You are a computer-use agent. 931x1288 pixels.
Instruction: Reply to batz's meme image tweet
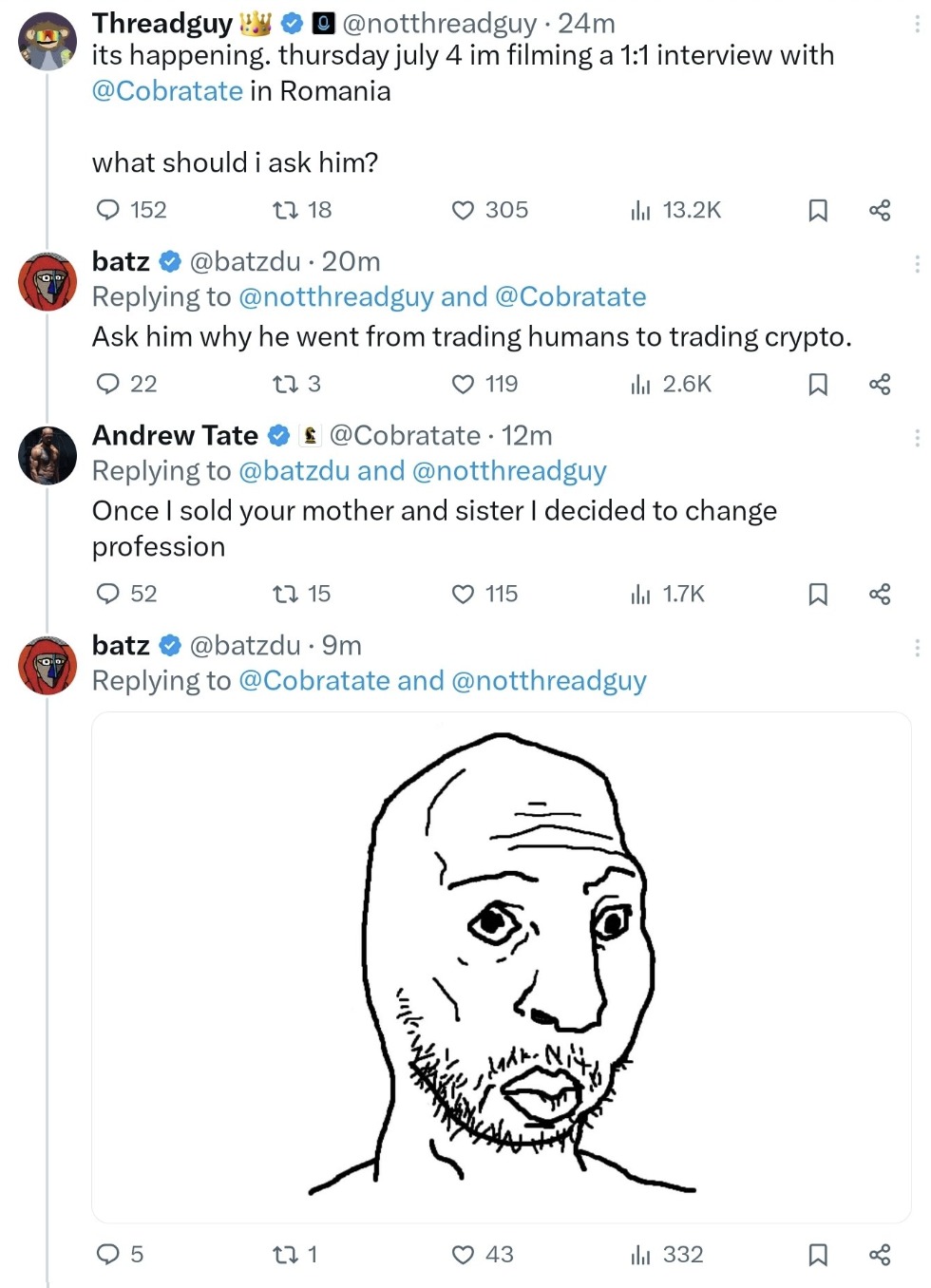coord(109,1255)
